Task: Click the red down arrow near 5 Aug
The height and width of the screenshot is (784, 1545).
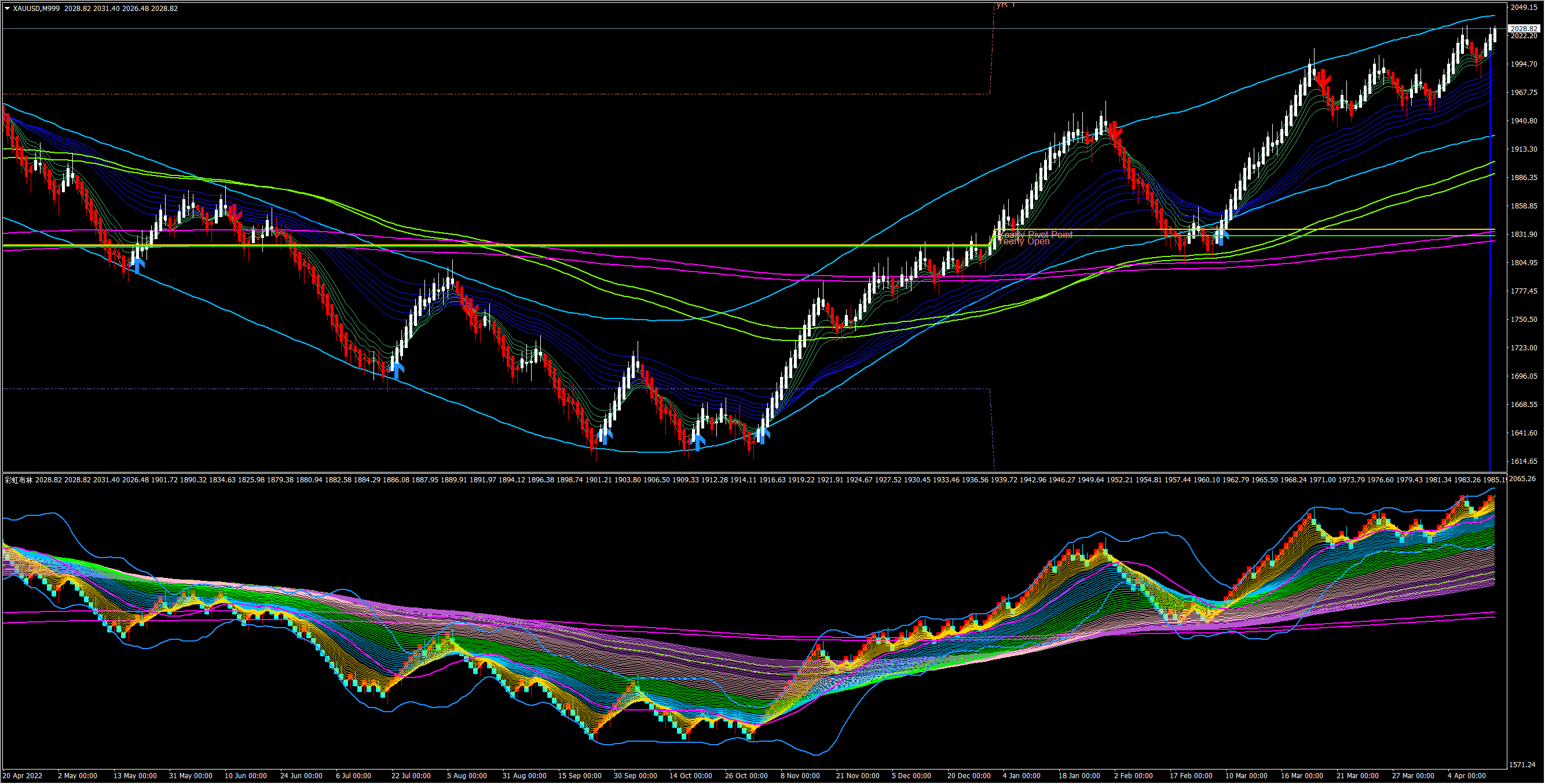Action: pos(470,309)
